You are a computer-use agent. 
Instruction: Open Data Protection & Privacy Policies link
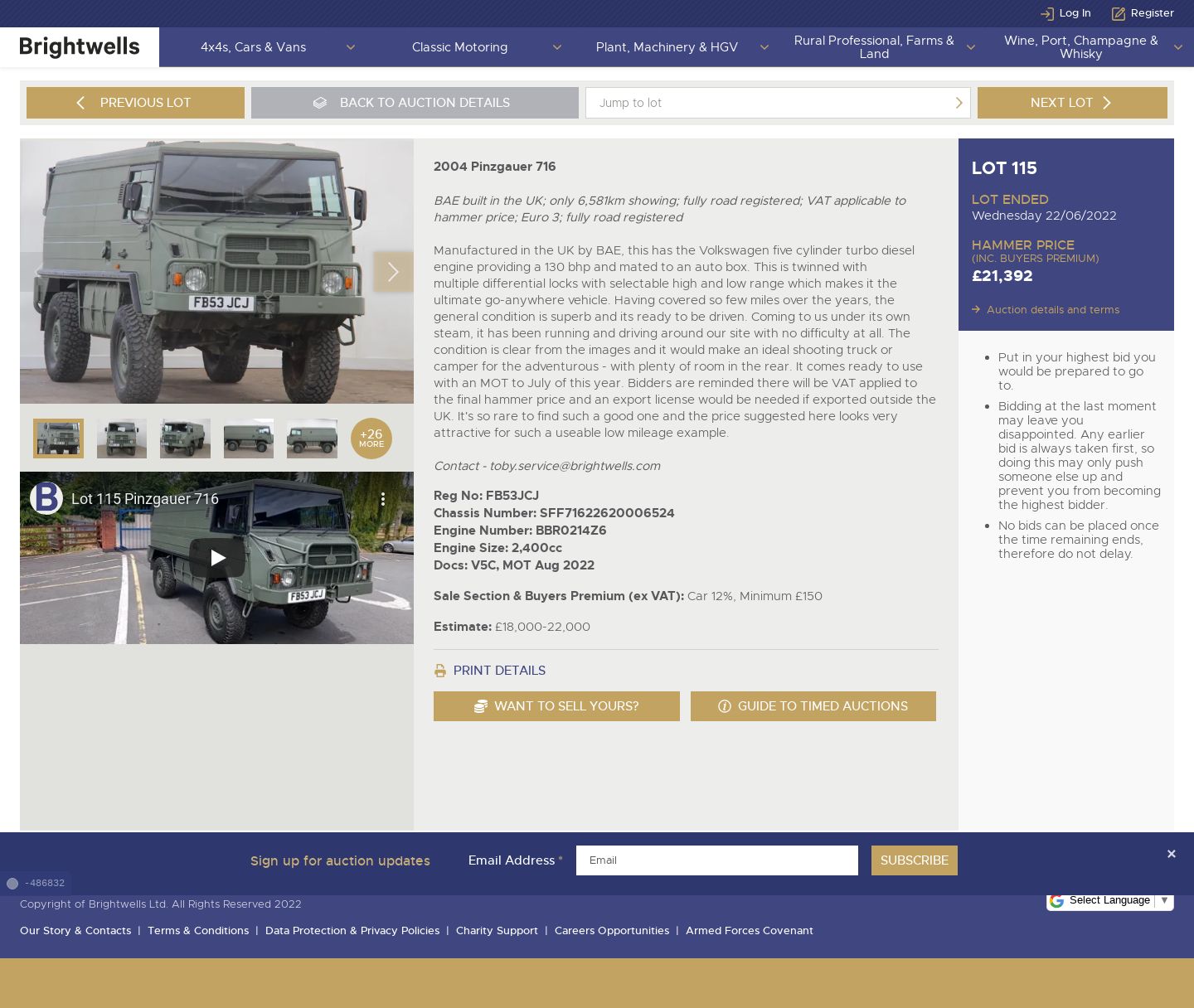click(x=352, y=931)
